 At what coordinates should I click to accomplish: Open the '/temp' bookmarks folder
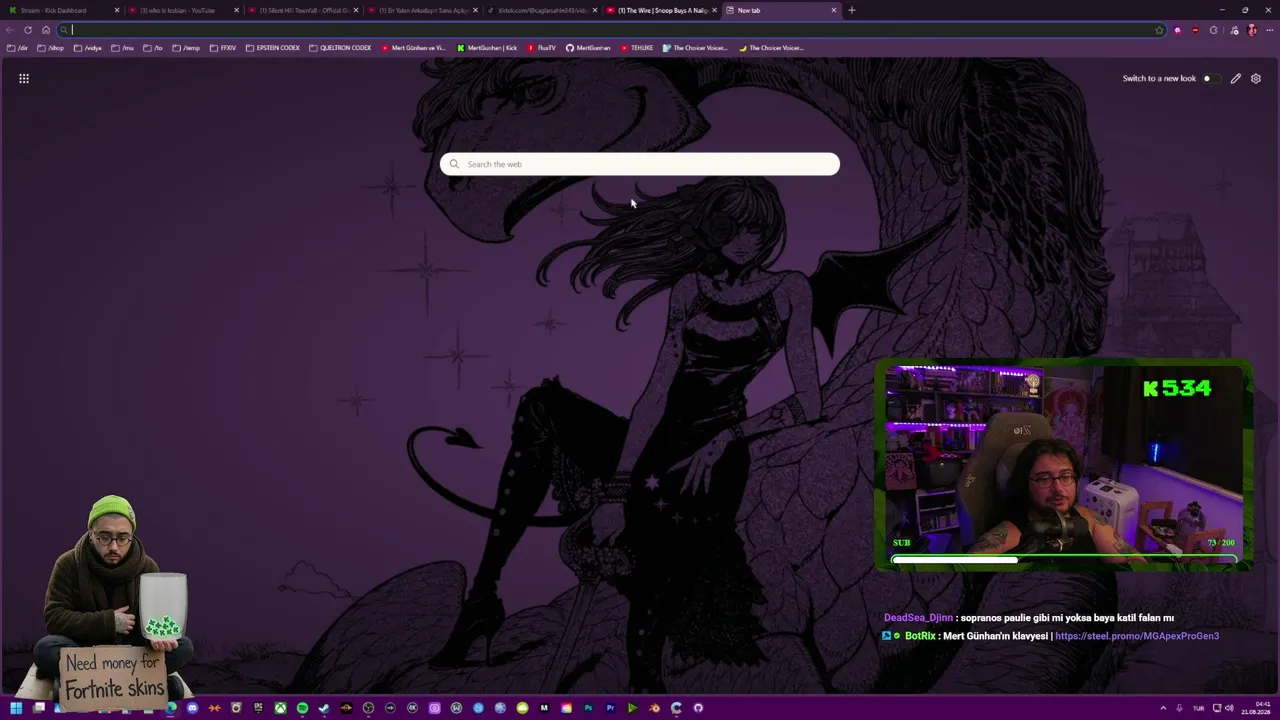(186, 48)
